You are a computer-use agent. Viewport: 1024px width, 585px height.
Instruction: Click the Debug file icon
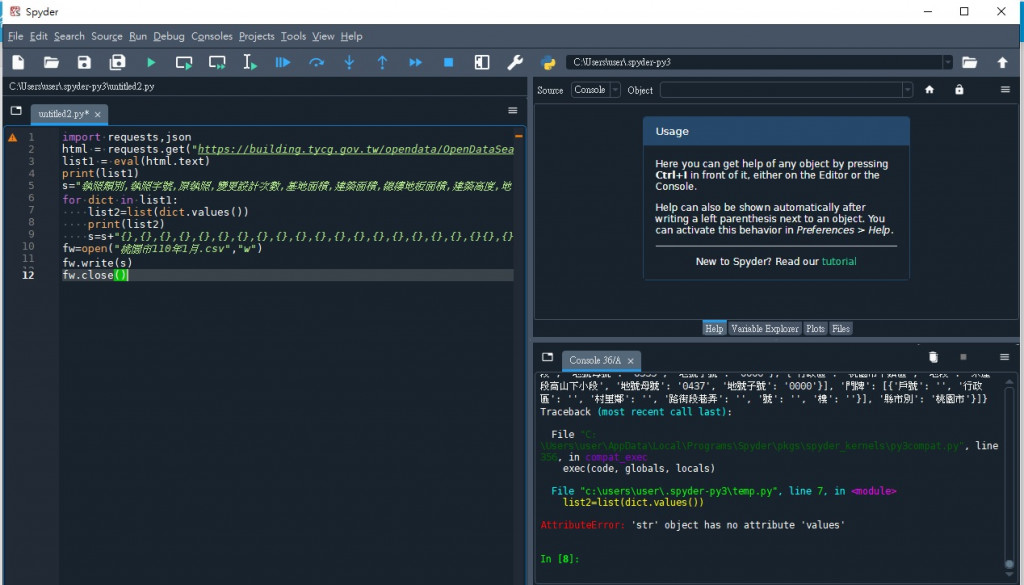[x=283, y=62]
